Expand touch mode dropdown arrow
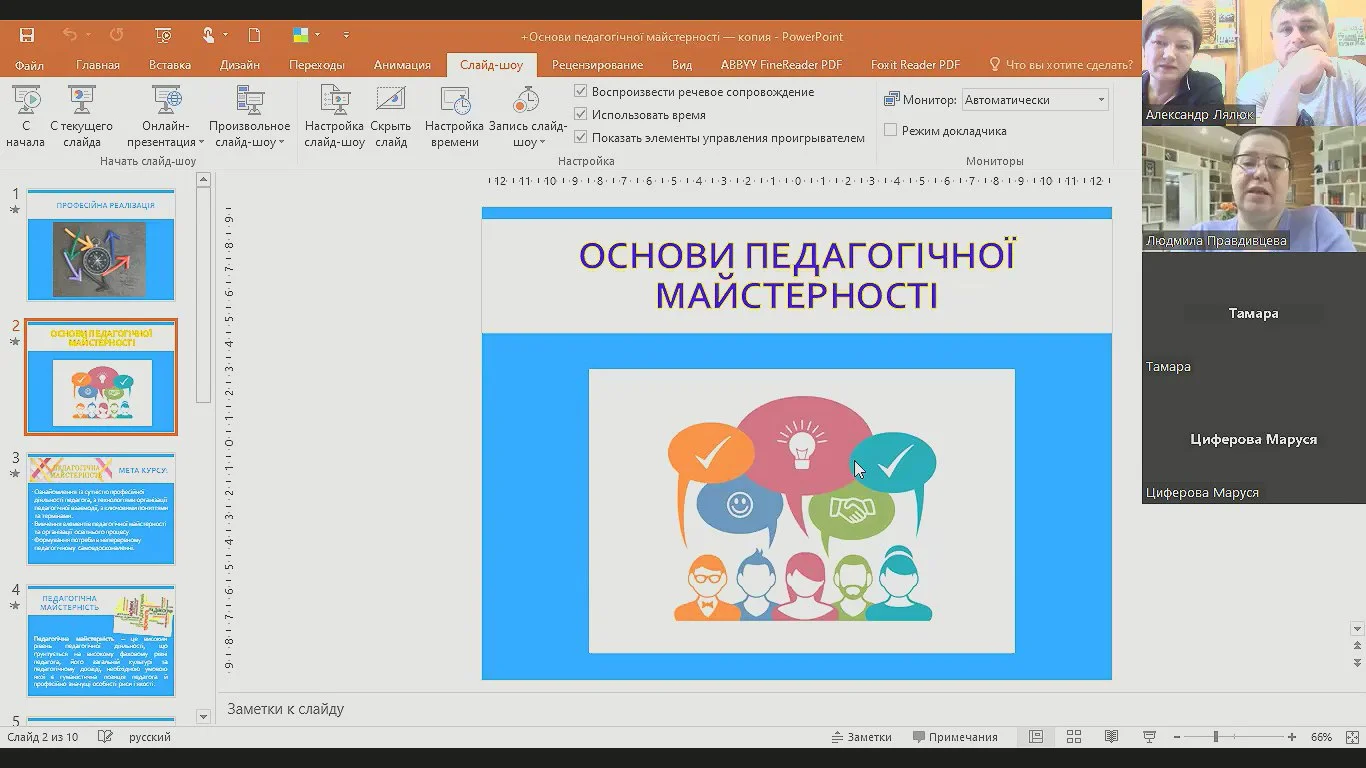Screen dimensions: 1366x768 tap(225, 35)
